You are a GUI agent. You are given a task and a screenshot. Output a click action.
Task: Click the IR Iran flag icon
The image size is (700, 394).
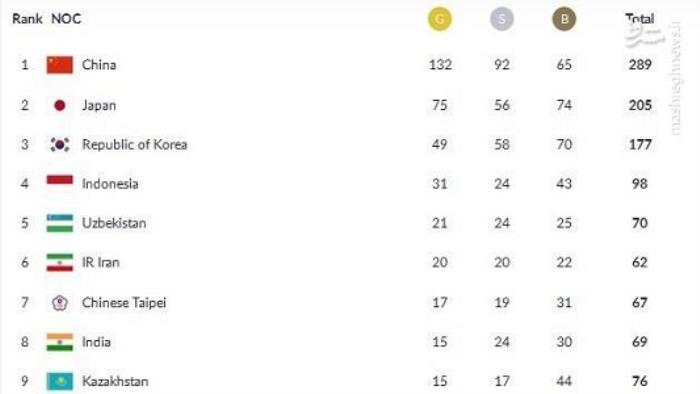point(60,262)
